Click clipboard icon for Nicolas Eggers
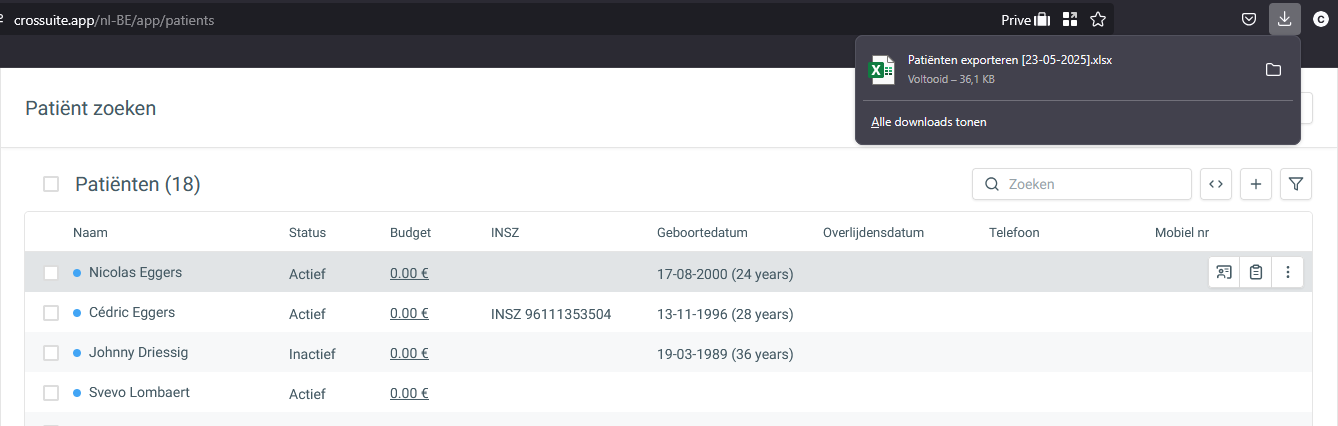 pos(1256,272)
